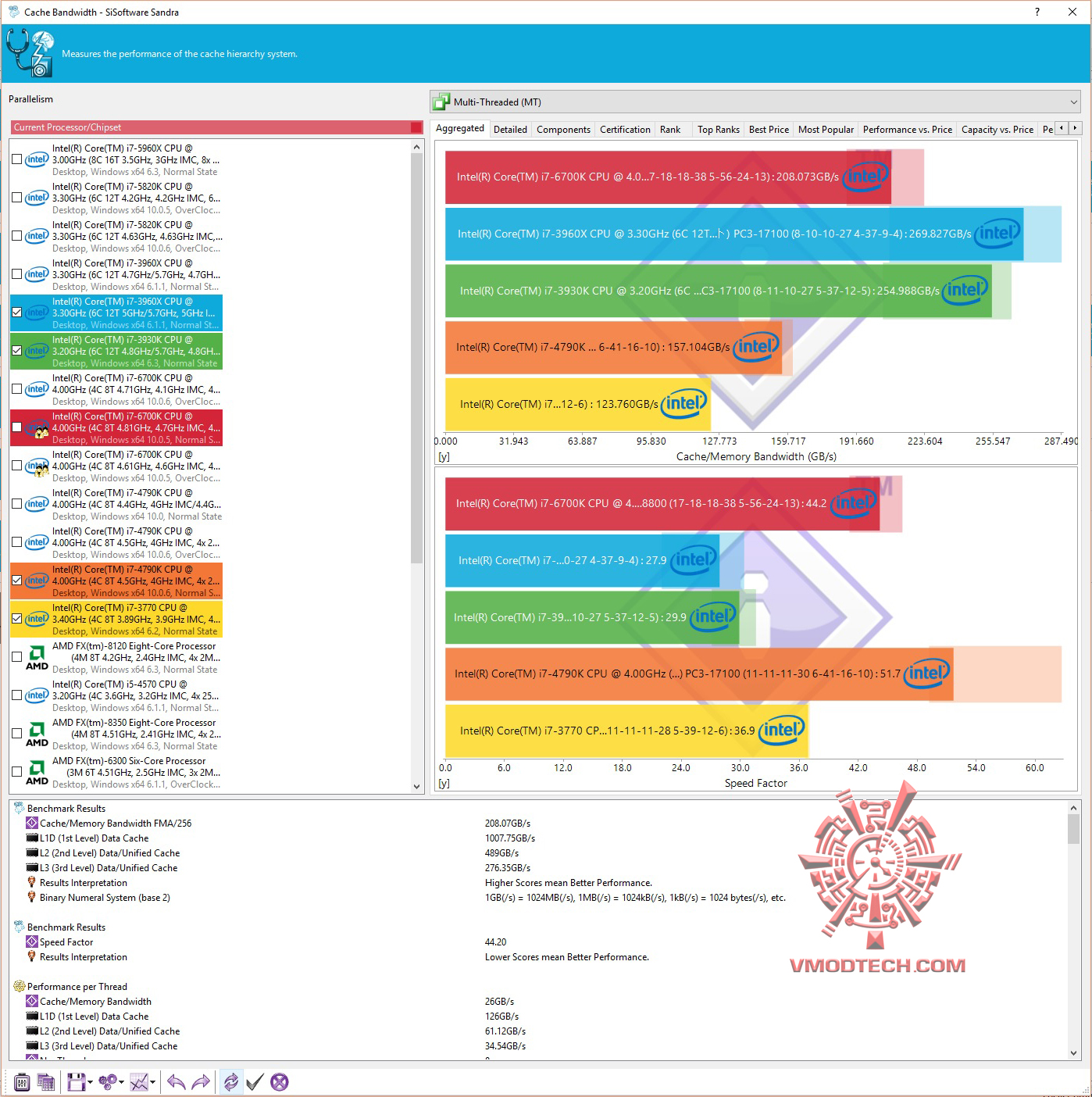Screen dimensions: 1092x1097
Task: Check the i7-5820K 4.2GHz processor checkbox
Action: [17, 198]
